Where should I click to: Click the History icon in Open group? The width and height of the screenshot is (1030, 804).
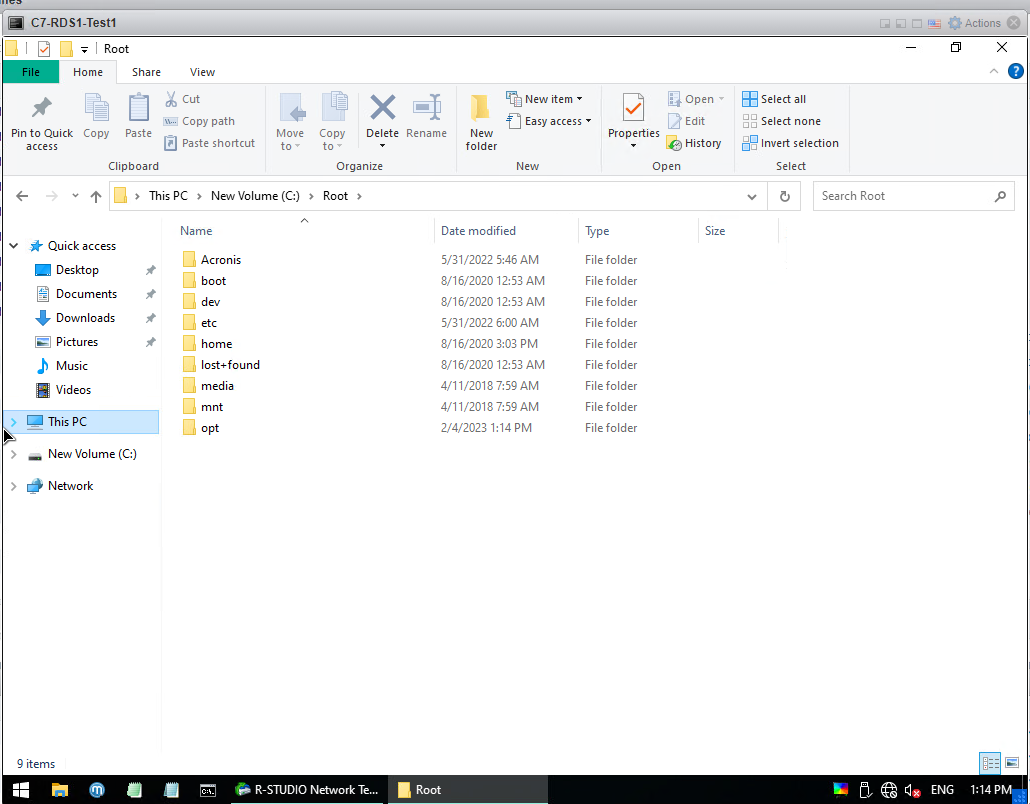click(x=694, y=143)
